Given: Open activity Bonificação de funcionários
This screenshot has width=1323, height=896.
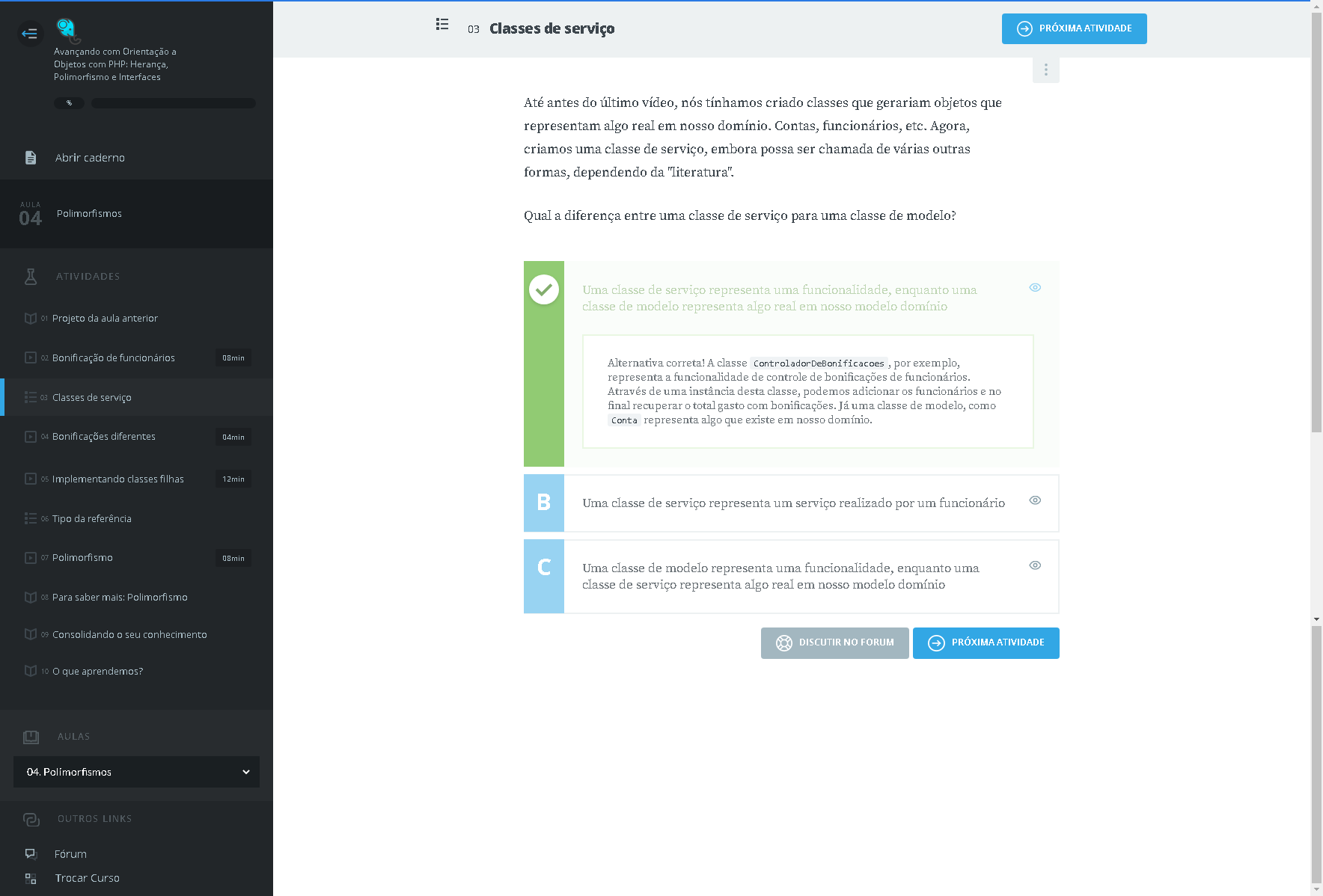Looking at the screenshot, I should [114, 358].
